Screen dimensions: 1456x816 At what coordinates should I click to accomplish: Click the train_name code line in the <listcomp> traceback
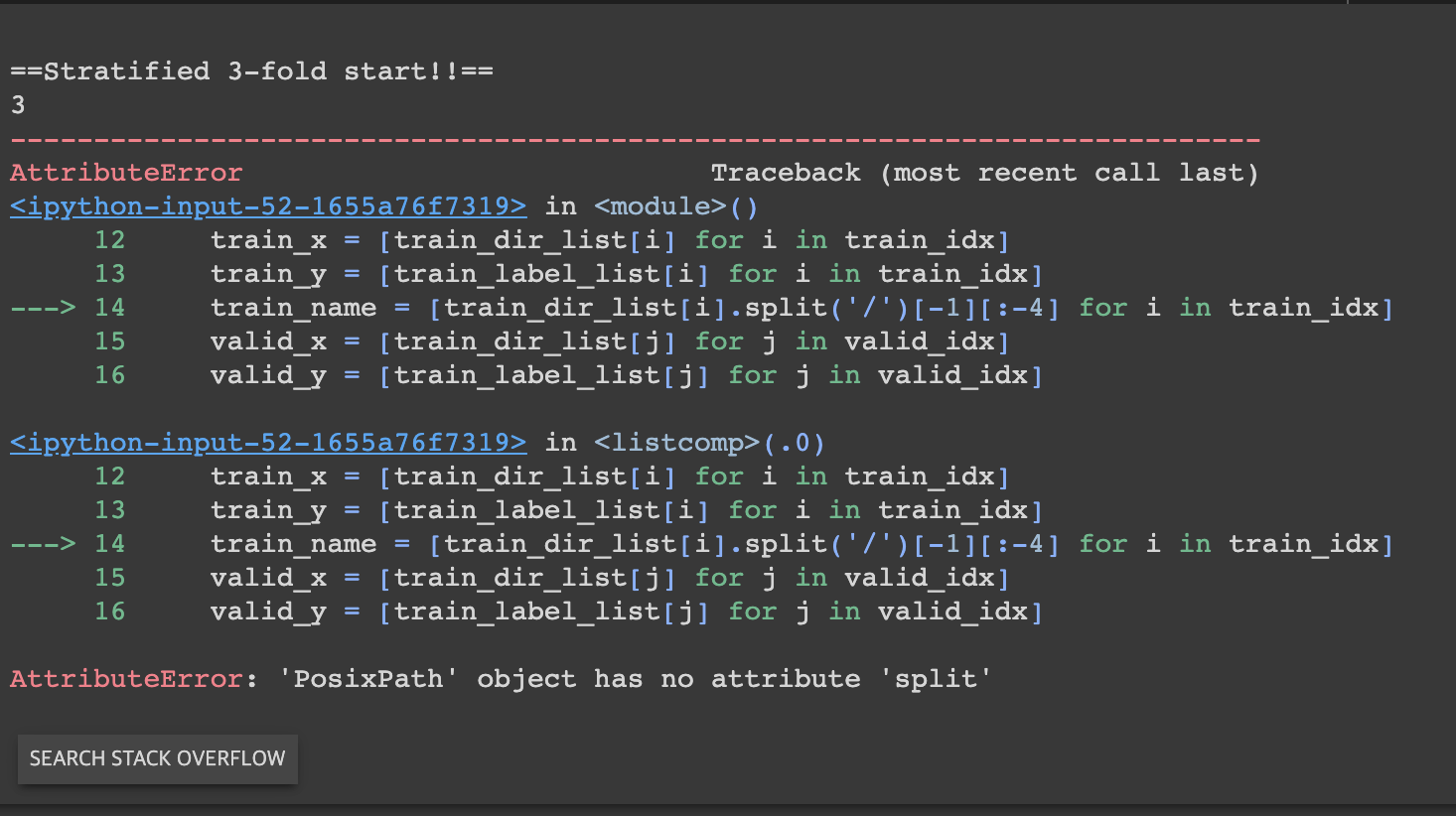point(801,544)
